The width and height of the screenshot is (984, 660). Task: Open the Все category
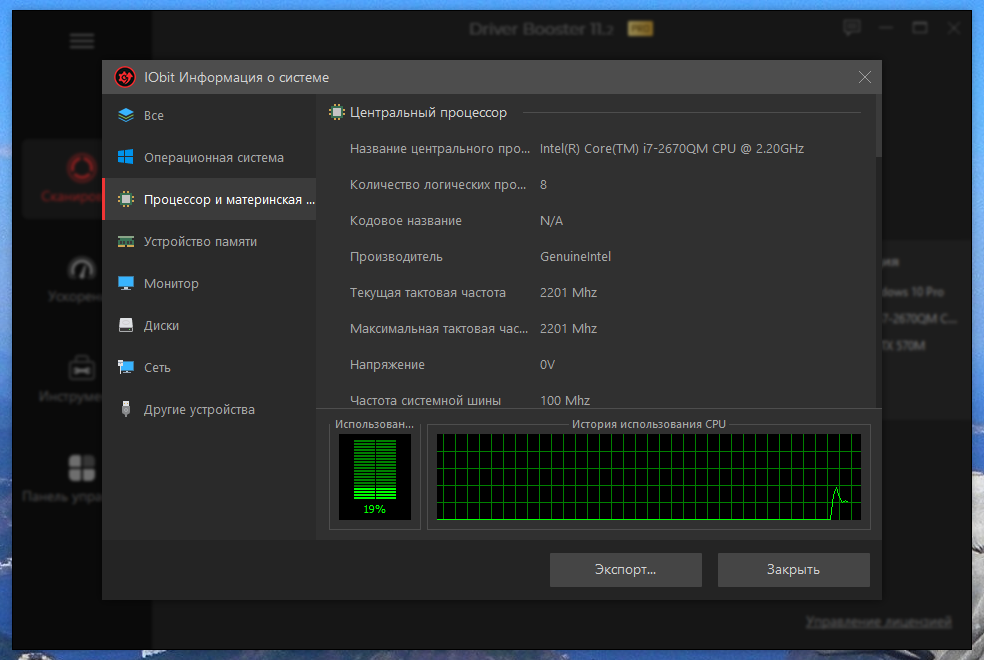pos(209,115)
